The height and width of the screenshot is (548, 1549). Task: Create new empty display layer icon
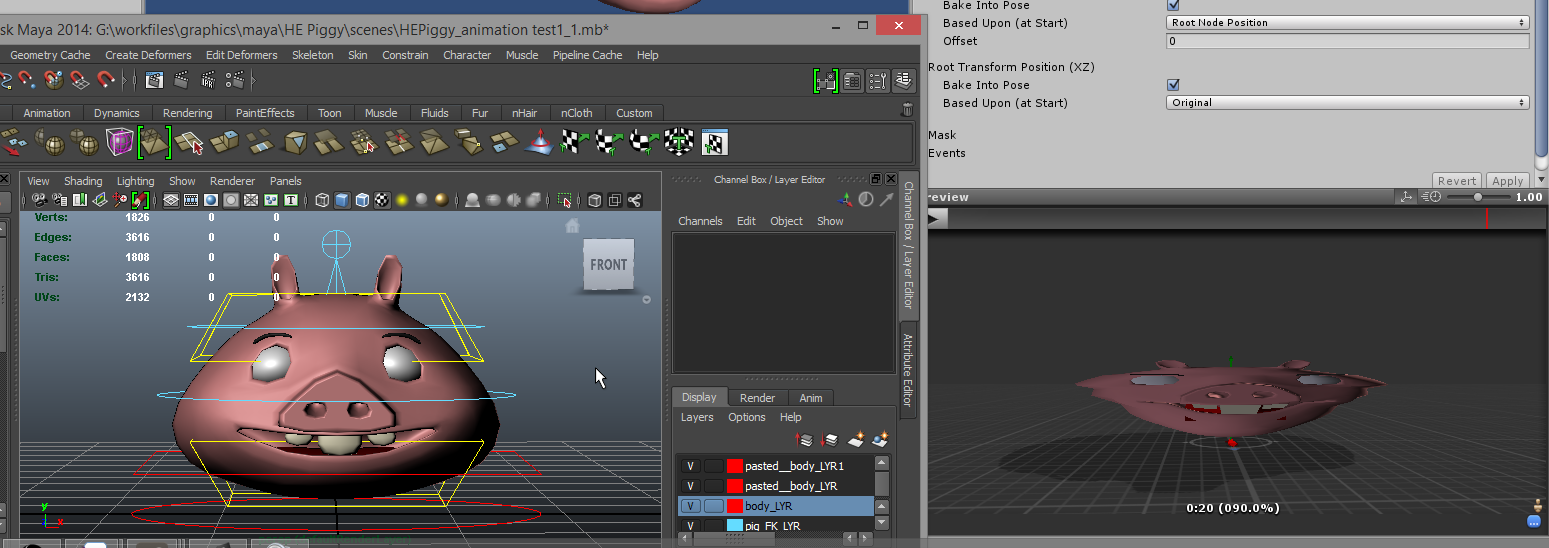point(856,439)
